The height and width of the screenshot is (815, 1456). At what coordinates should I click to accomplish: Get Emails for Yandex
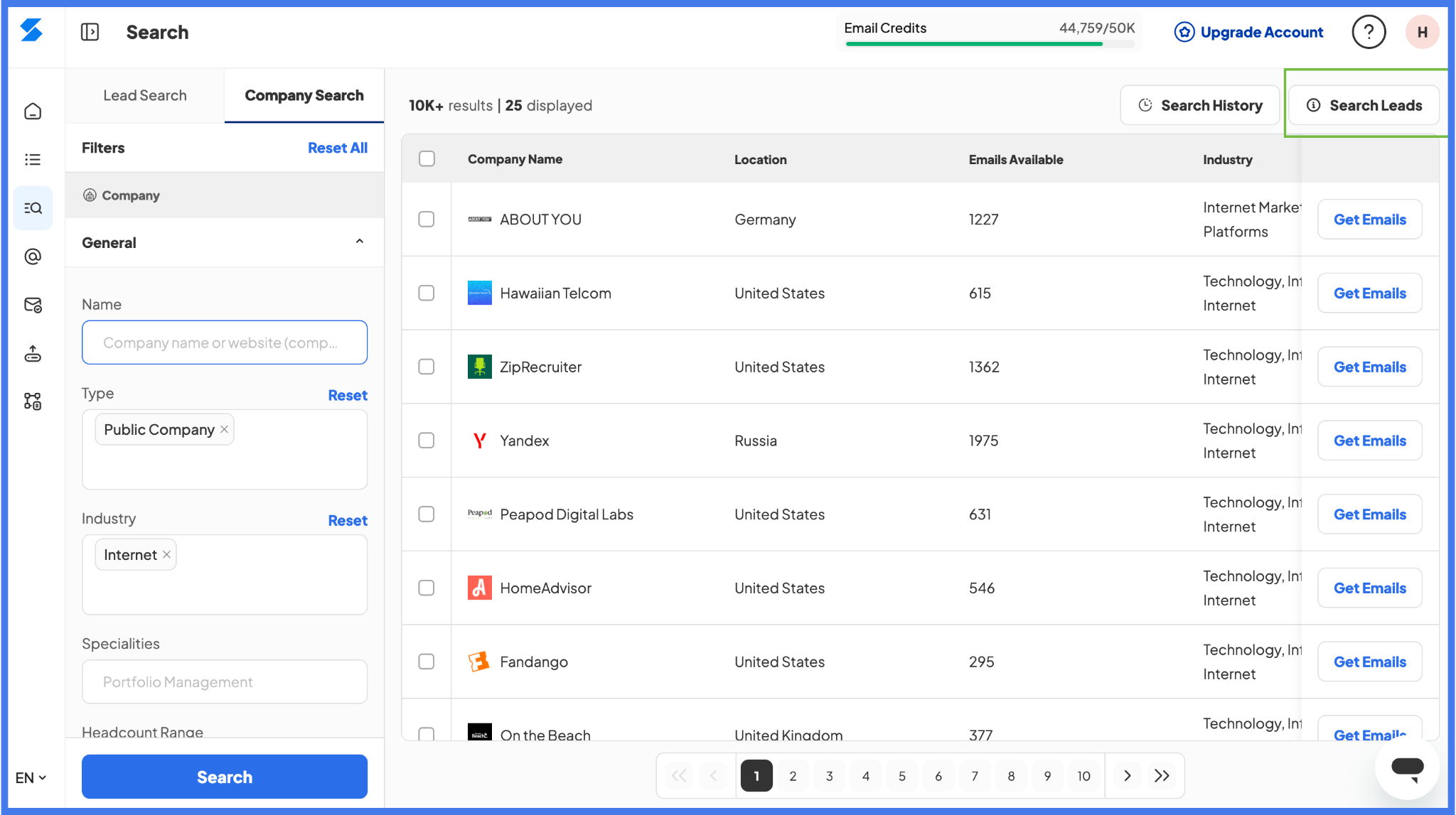1370,441
